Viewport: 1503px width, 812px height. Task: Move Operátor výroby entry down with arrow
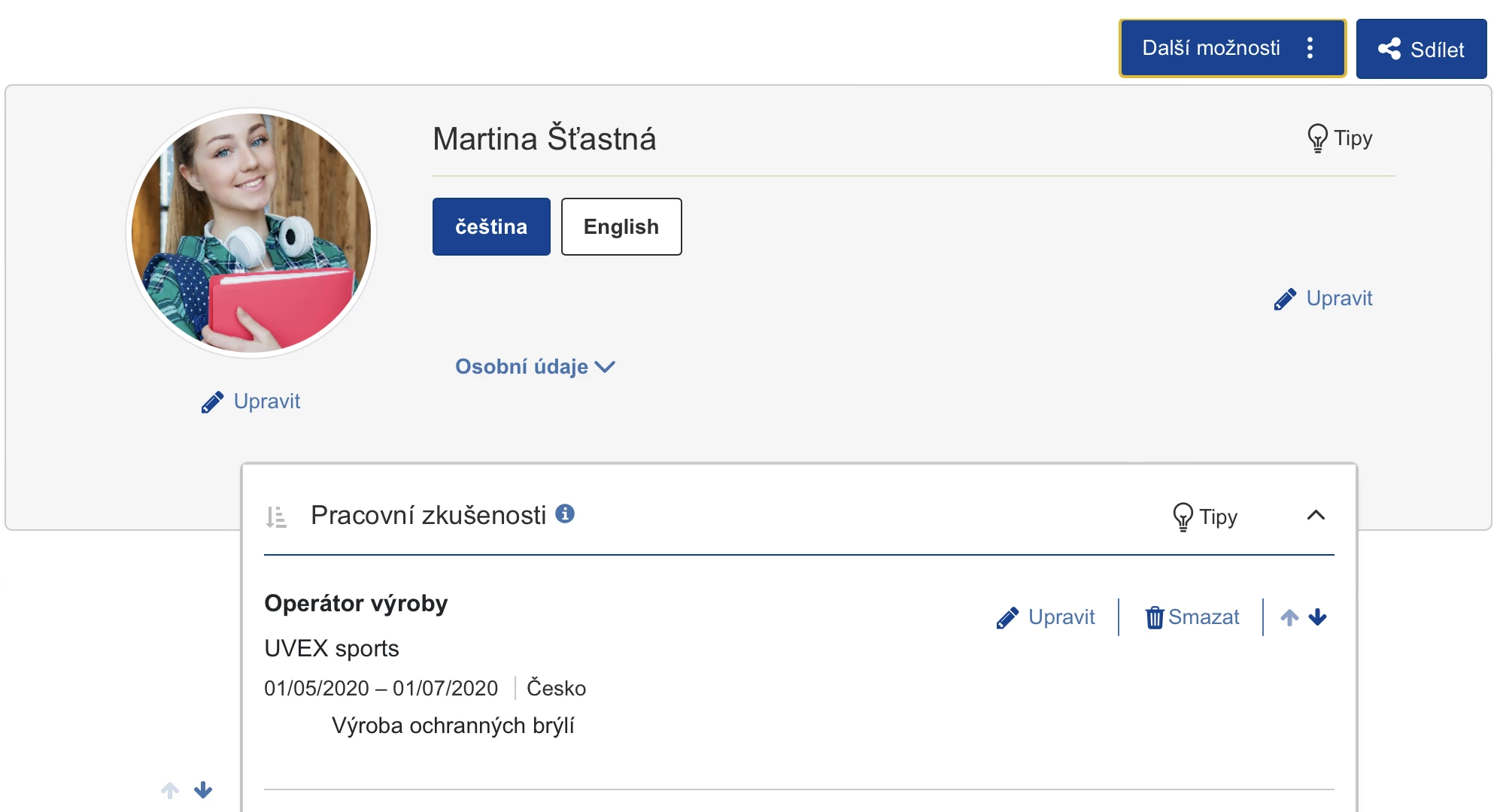click(1317, 617)
